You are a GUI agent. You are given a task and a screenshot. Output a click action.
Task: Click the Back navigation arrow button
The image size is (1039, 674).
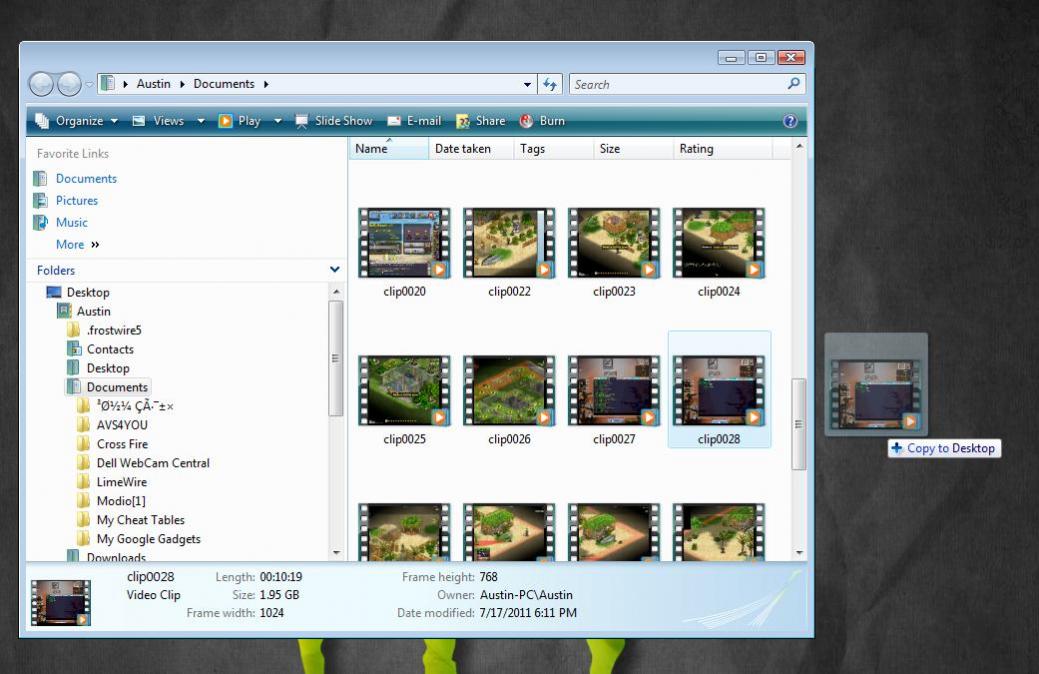(42, 85)
